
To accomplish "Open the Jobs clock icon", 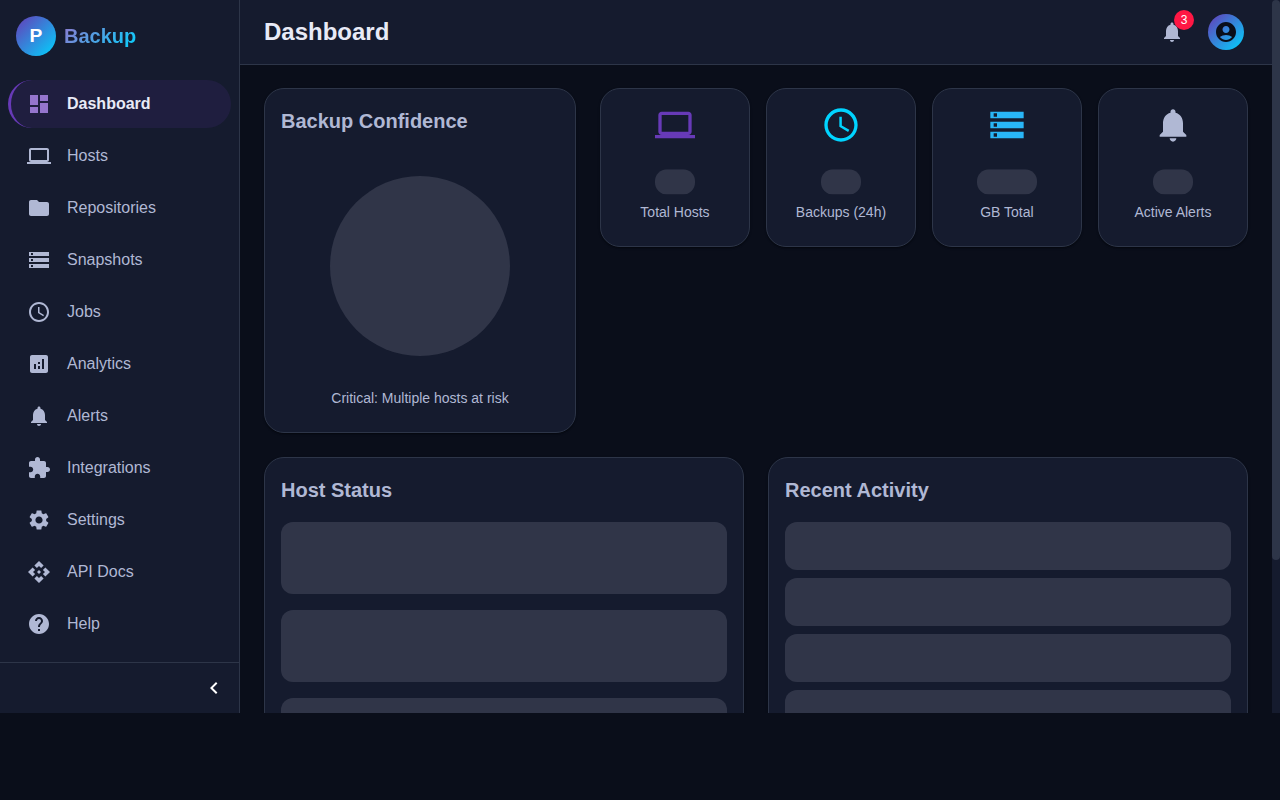I will pyautogui.click(x=38, y=311).
